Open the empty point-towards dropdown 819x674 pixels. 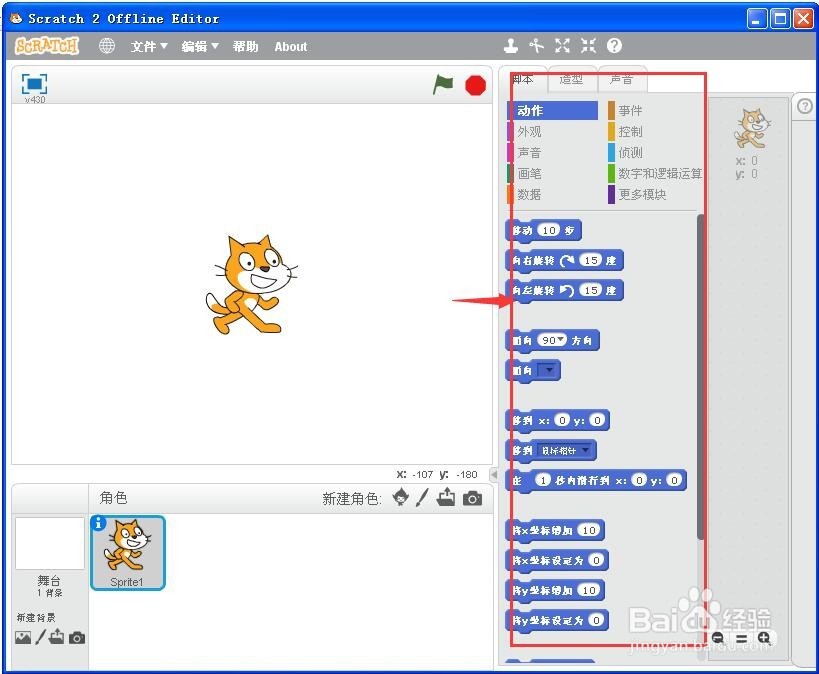[x=547, y=370]
